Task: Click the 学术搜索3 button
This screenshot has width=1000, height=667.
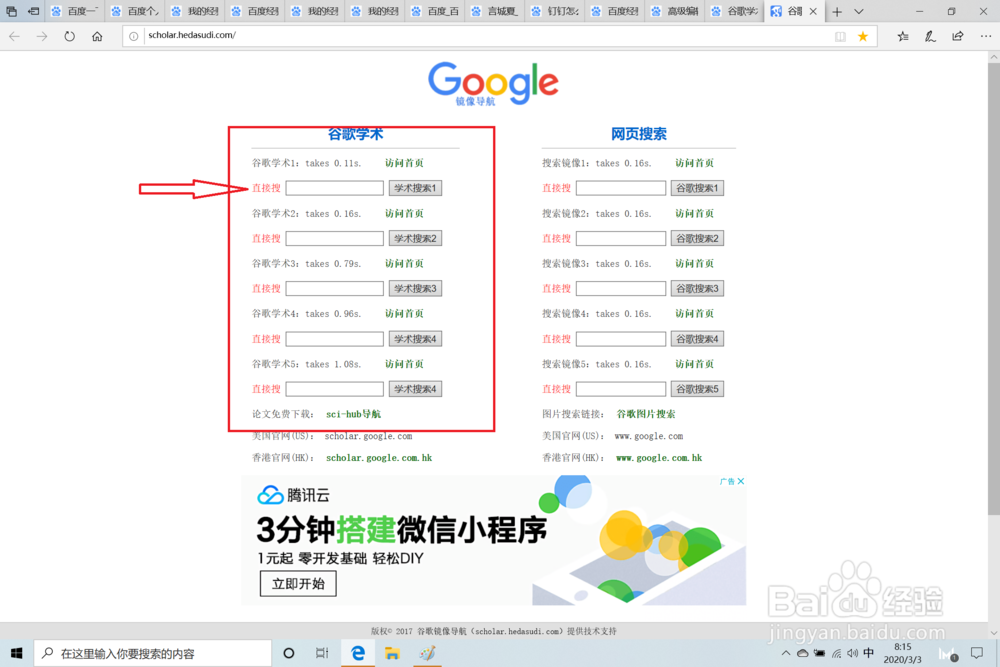Action: pyautogui.click(x=415, y=289)
